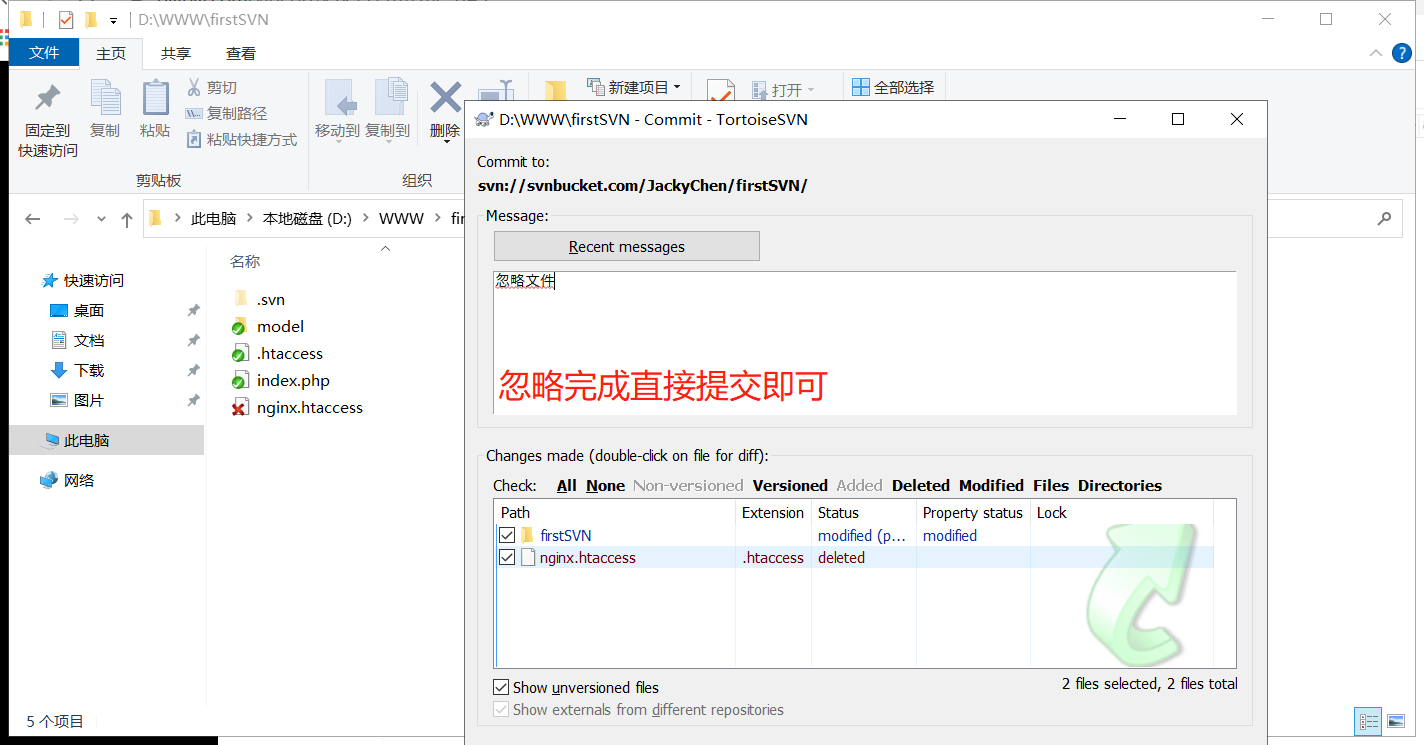Uncheck the nginx.htaccess row checkbox
1424x745 pixels.
[x=507, y=558]
